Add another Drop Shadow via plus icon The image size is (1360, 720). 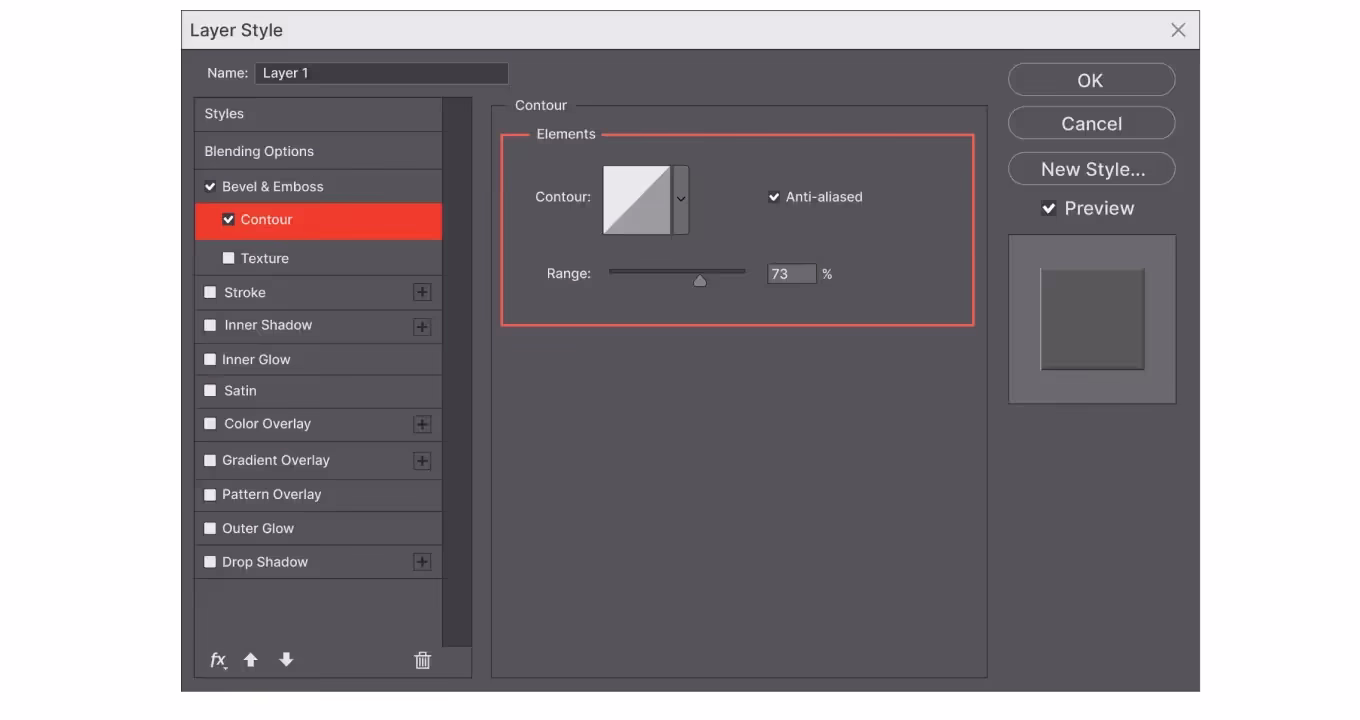point(422,562)
